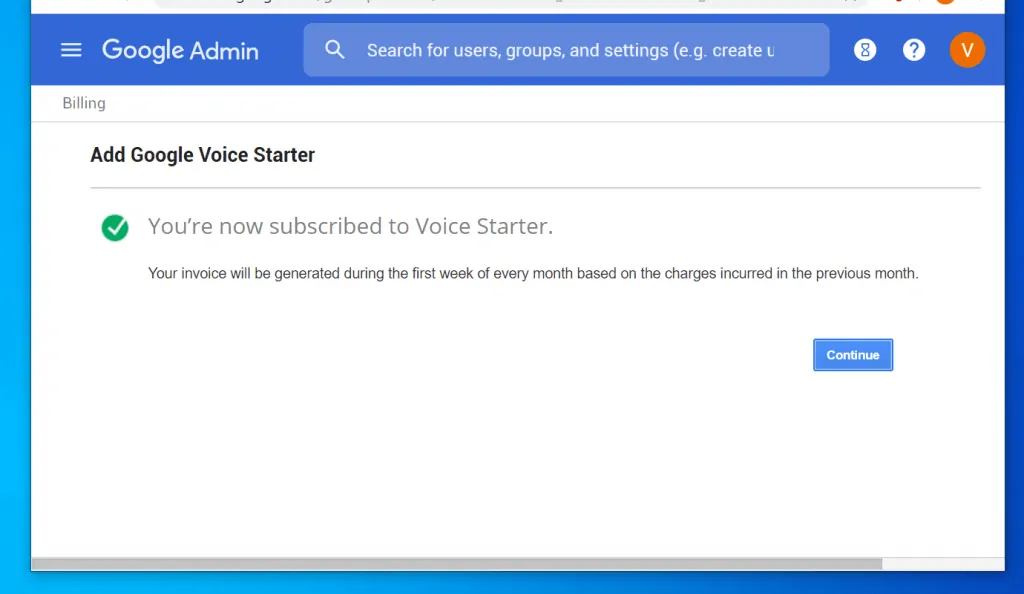This screenshot has height=594, width=1024.
Task: Click the empty scrollbar track right of thumb
Action: pyautogui.click(x=942, y=564)
